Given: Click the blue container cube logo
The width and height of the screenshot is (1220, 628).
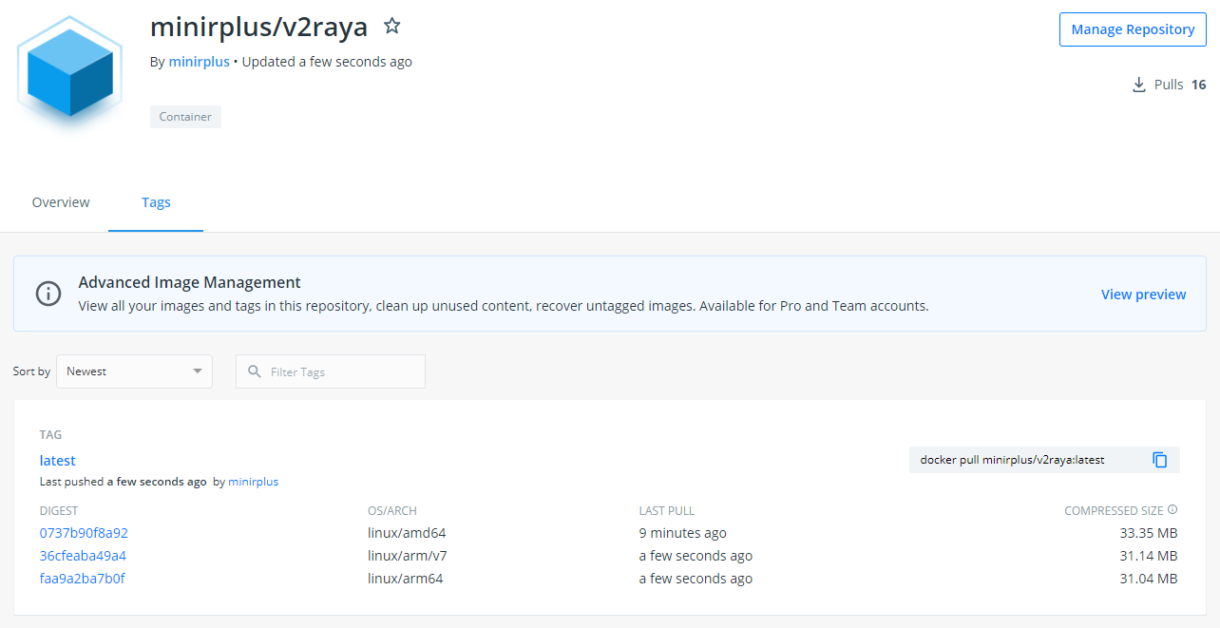Looking at the screenshot, I should 69,71.
